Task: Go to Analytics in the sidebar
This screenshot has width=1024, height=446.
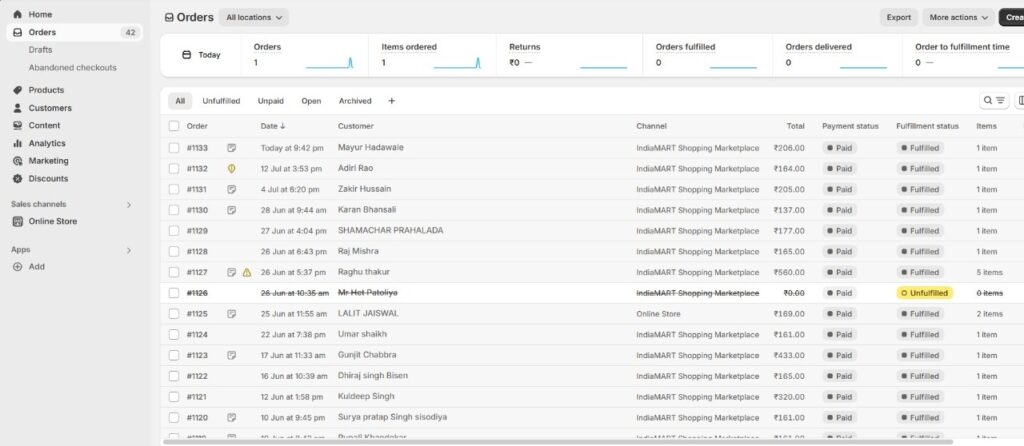Action: [47, 143]
